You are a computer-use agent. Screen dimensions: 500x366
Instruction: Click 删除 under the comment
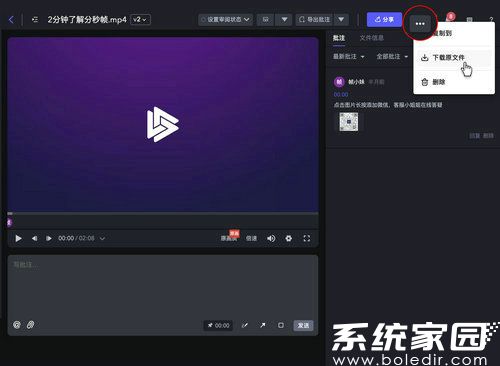click(488, 136)
